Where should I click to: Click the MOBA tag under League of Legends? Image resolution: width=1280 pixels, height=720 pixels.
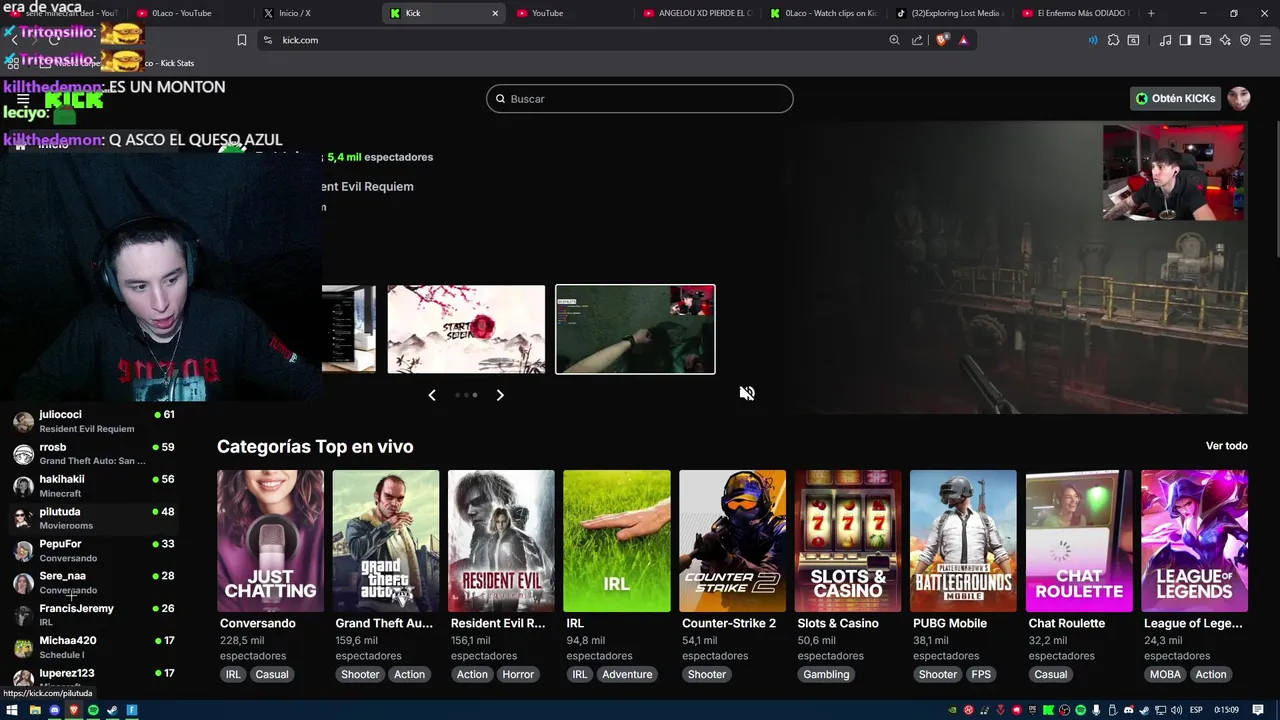coord(1165,674)
